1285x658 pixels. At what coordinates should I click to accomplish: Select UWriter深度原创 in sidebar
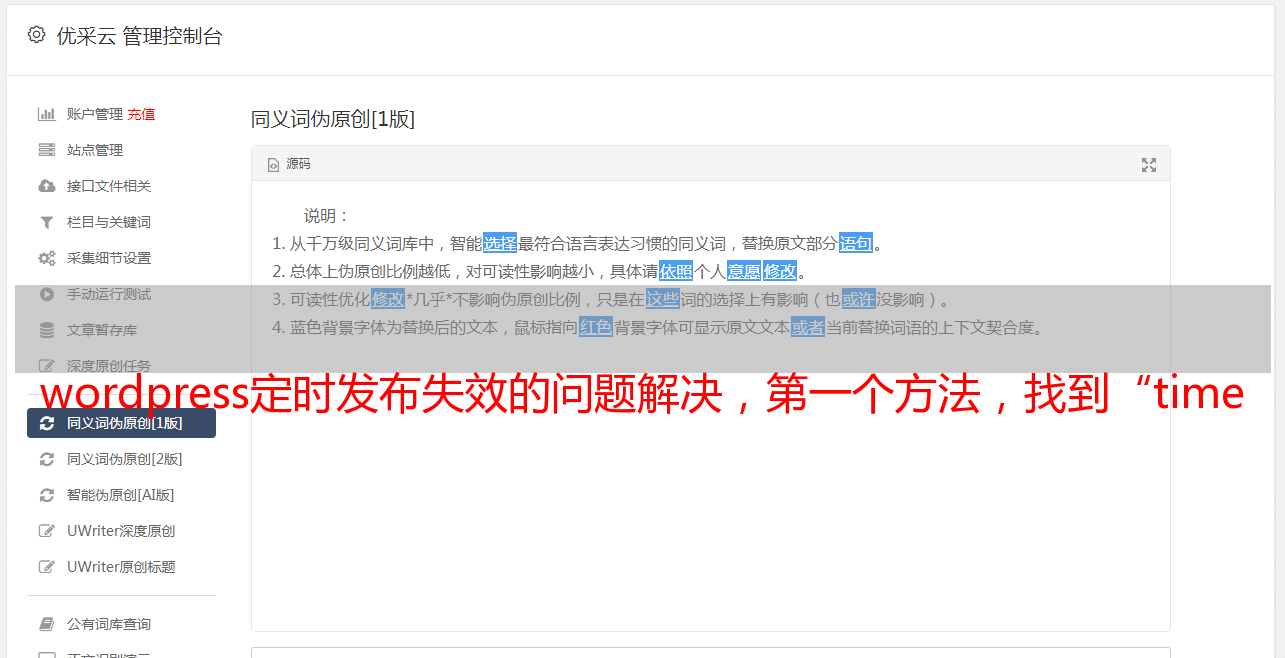click(121, 531)
